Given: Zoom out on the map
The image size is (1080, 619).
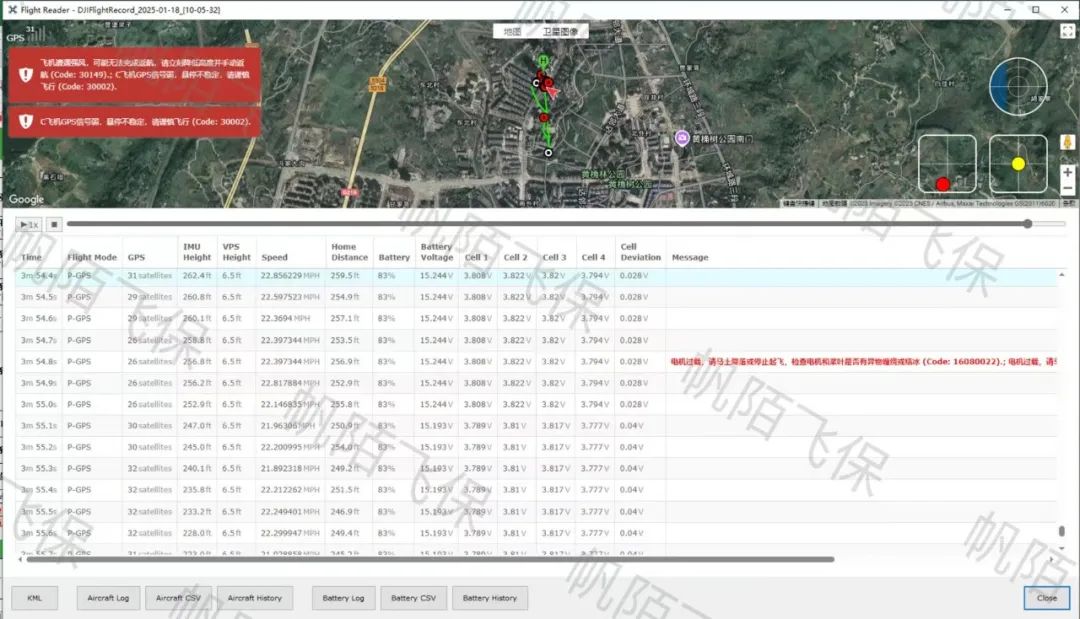Looking at the screenshot, I should (1067, 189).
